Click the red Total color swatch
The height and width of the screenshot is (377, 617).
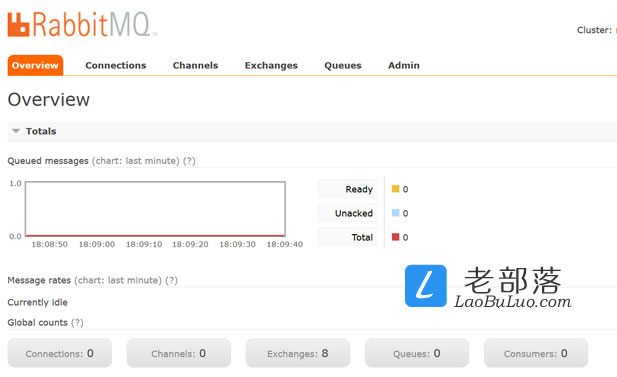point(395,237)
